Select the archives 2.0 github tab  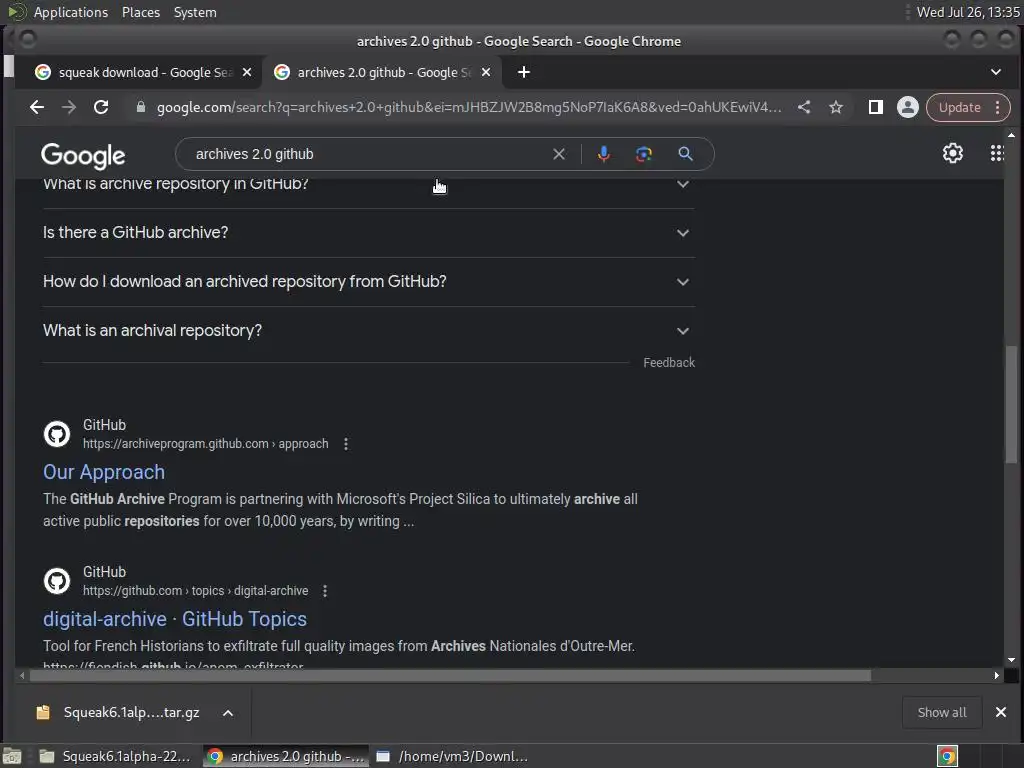(382, 72)
